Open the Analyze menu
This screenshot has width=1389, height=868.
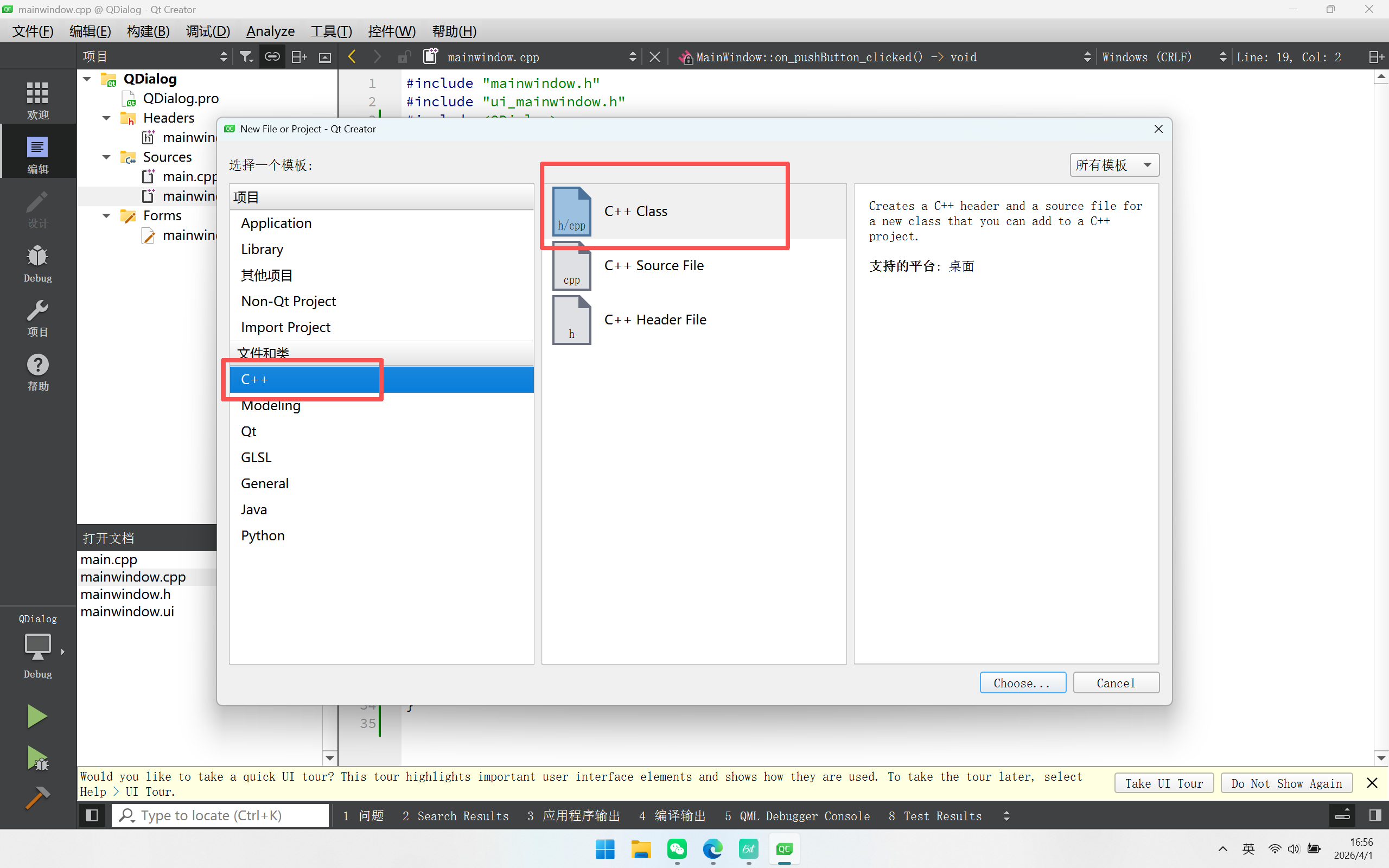click(270, 31)
